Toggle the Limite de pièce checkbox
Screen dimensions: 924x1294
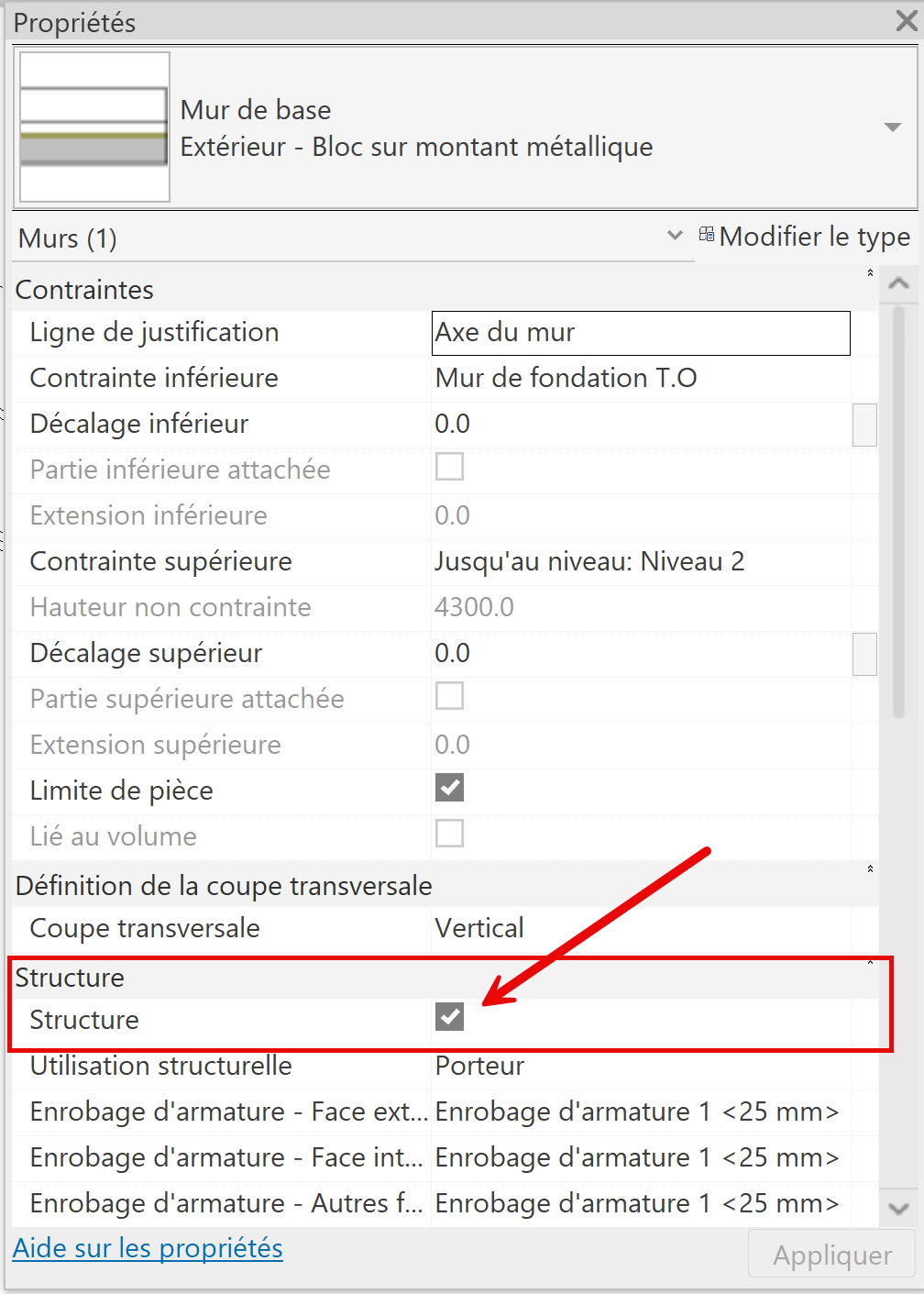(449, 788)
